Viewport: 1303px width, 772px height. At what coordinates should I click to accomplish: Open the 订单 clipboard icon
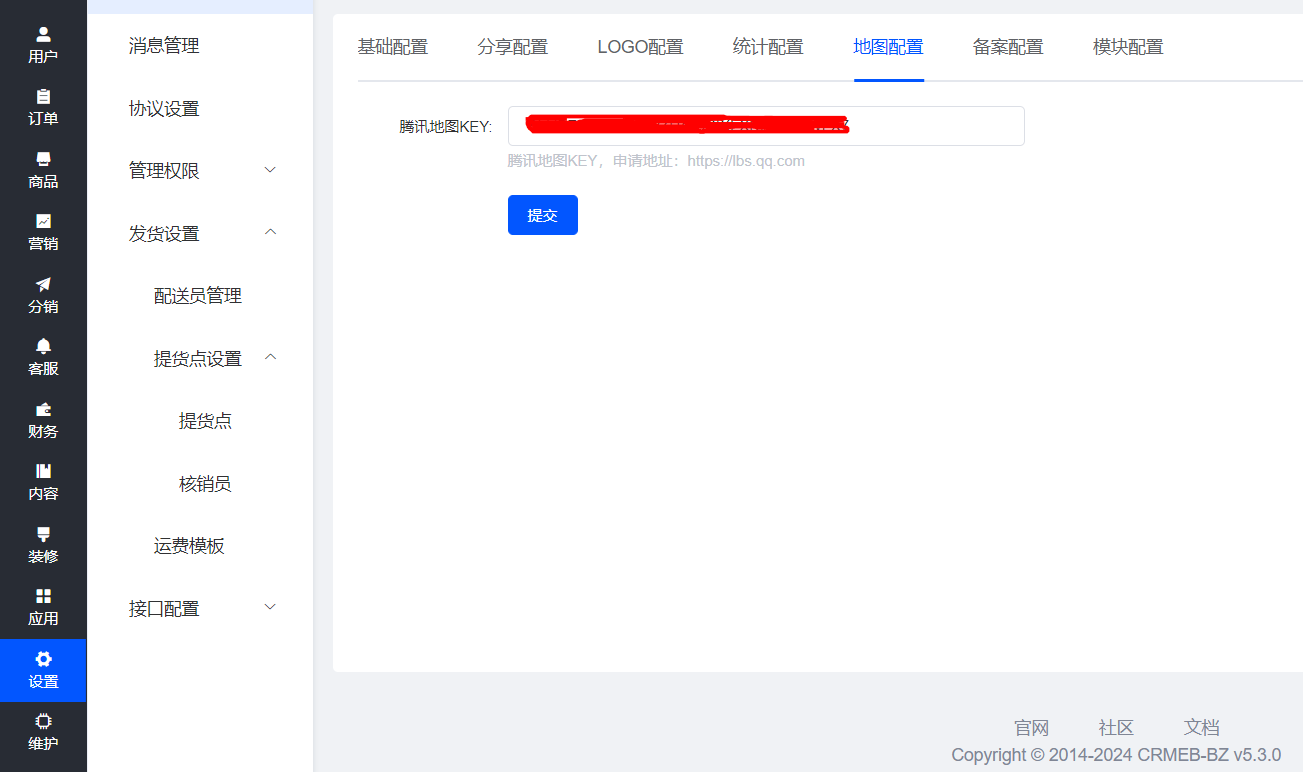[x=43, y=97]
